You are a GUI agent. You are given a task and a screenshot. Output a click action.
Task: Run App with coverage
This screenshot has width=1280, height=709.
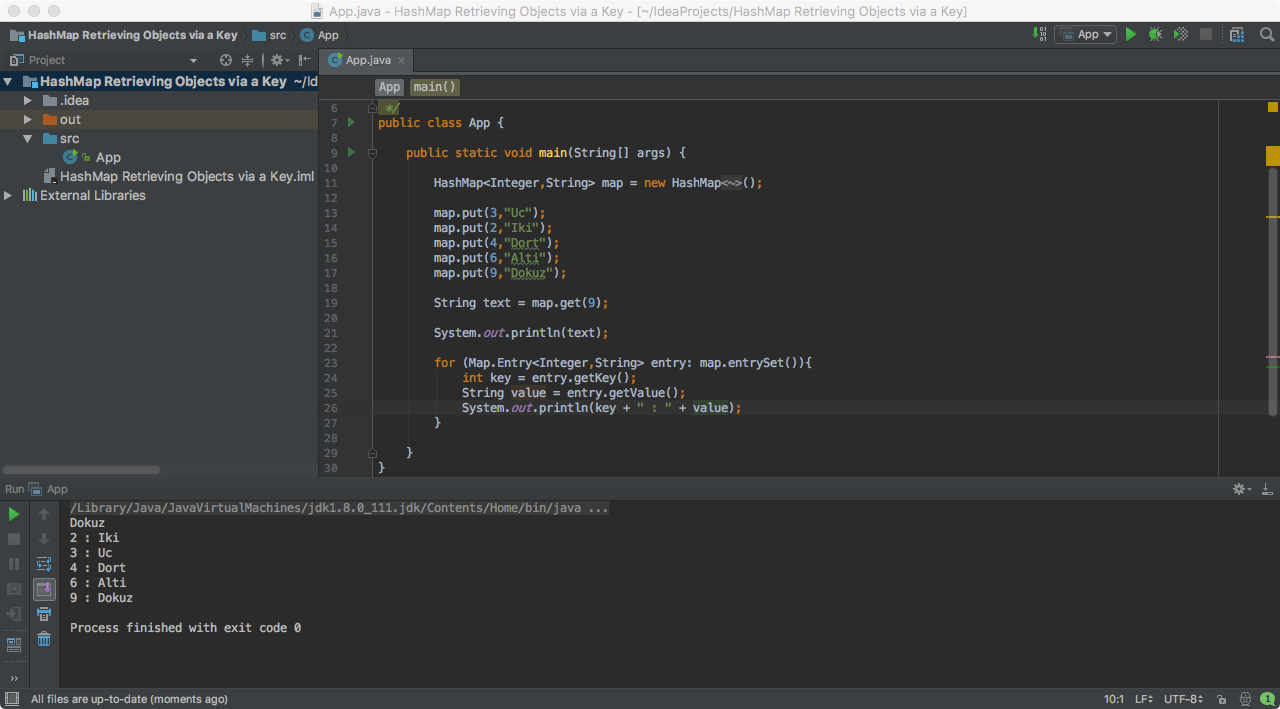[x=1180, y=33]
